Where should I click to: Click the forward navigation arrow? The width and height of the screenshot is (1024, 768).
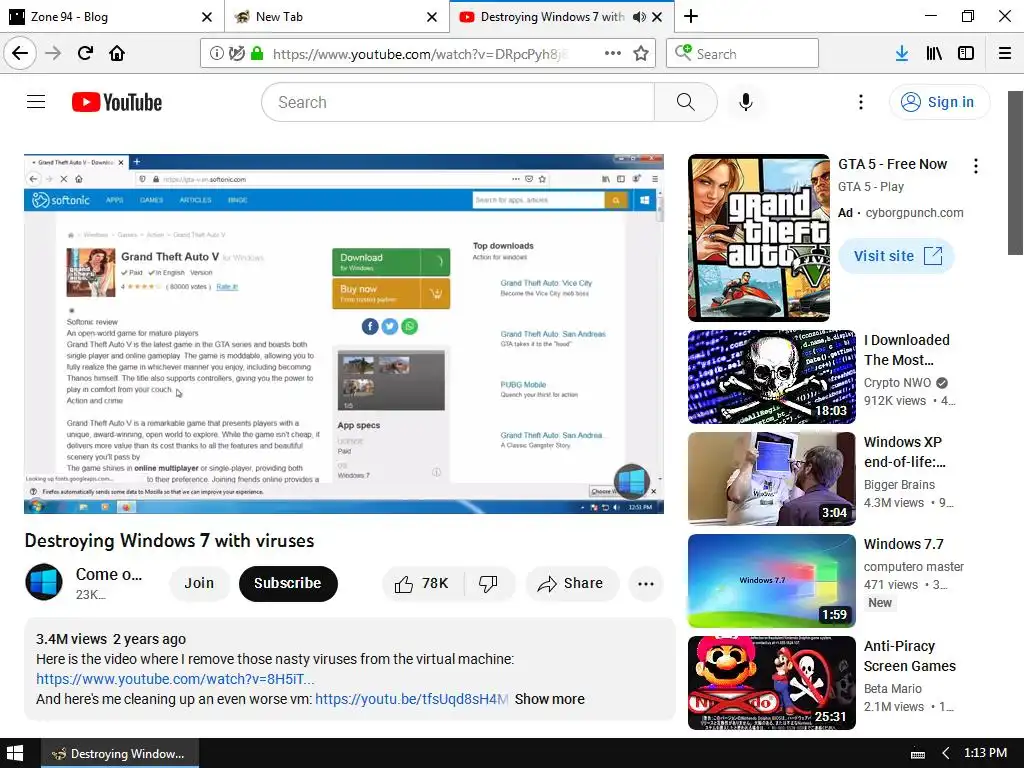click(x=53, y=53)
